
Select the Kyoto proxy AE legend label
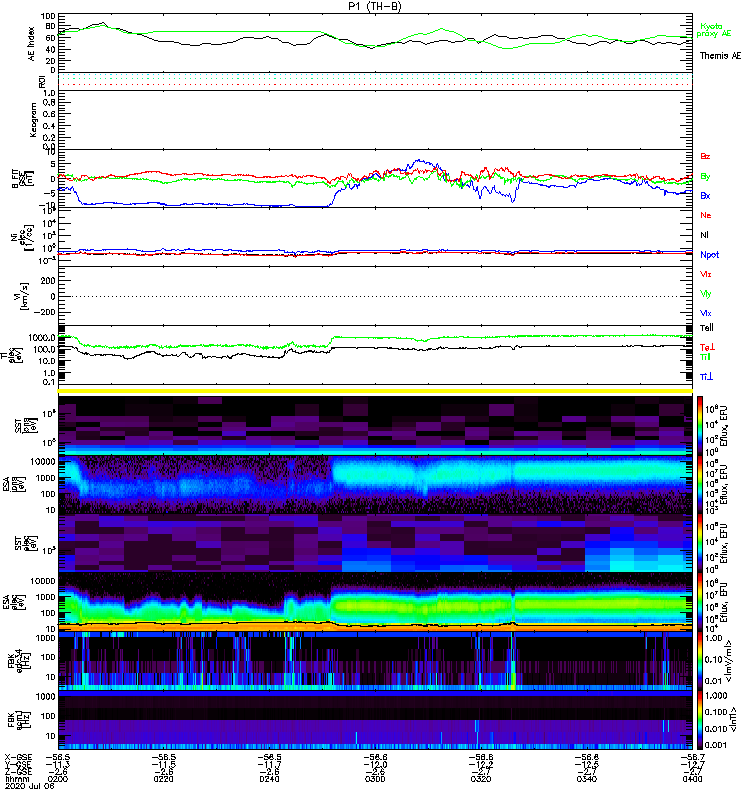[x=714, y=30]
